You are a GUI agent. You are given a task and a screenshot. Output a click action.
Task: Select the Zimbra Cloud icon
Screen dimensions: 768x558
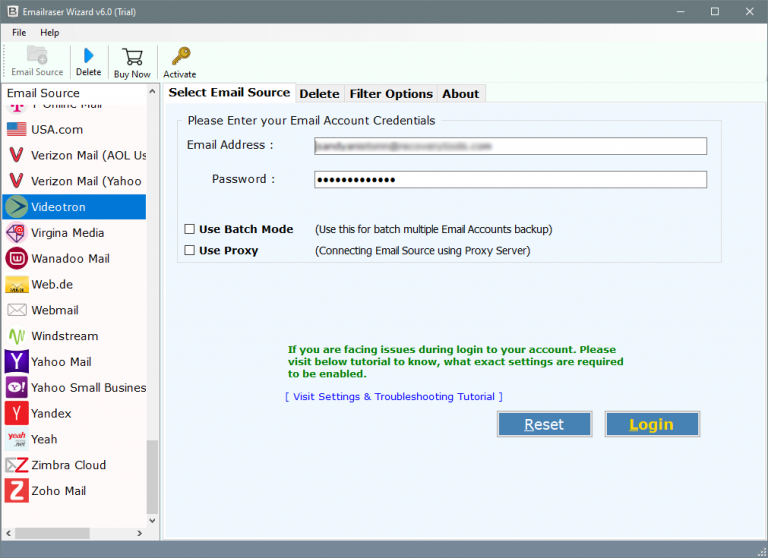pos(17,465)
